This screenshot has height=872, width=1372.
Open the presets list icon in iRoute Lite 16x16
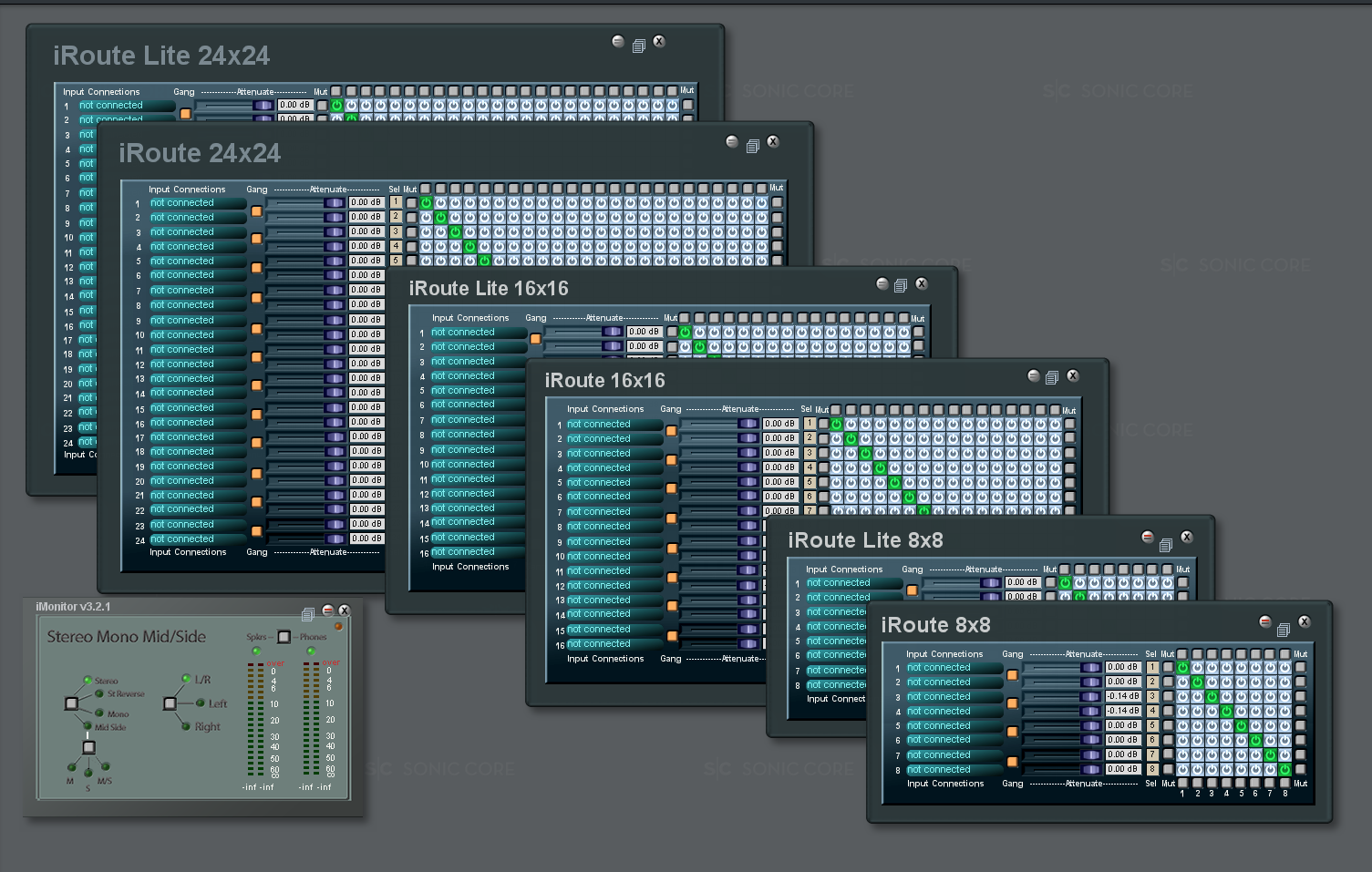coord(901,285)
